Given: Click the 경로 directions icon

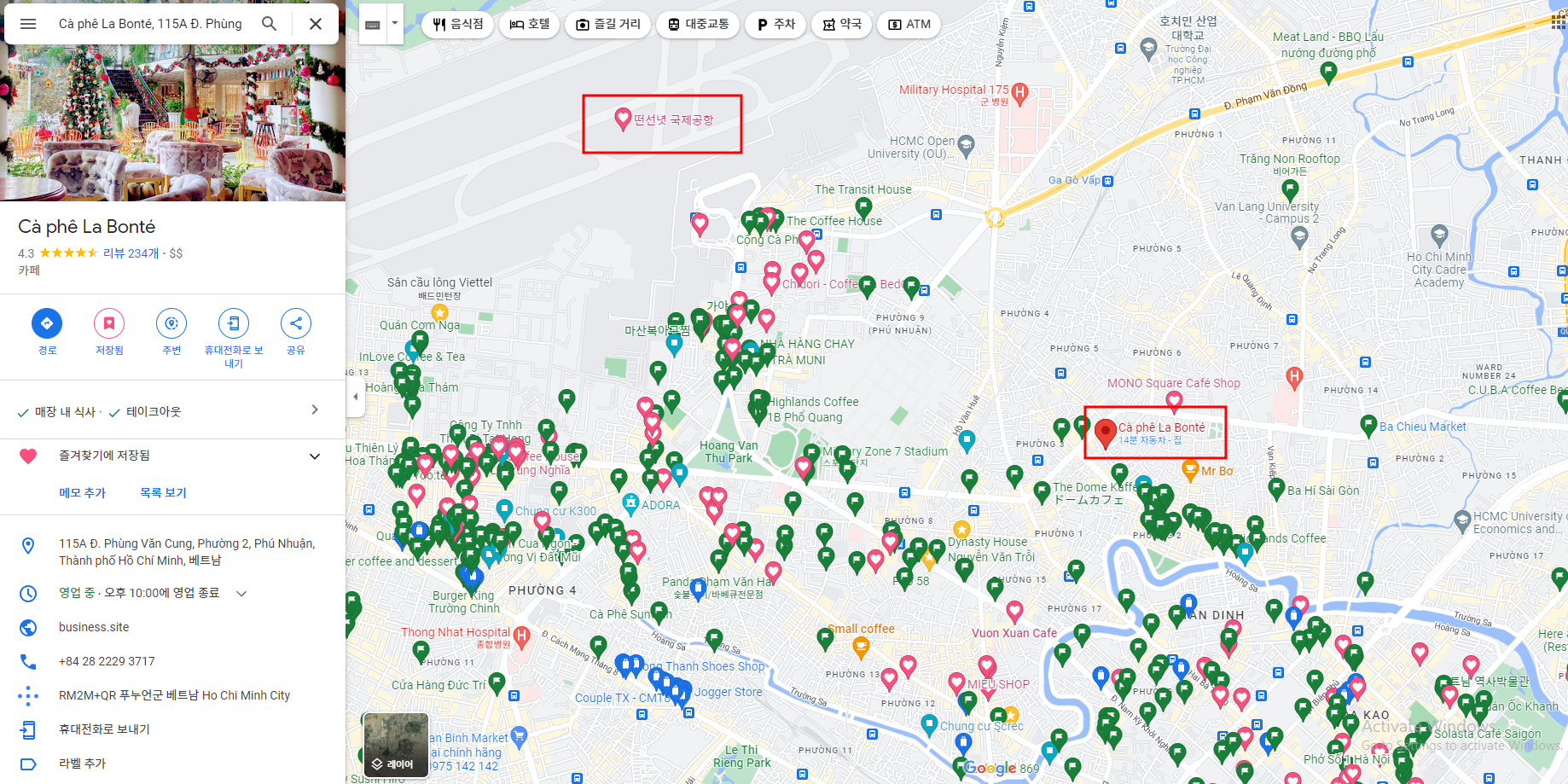Looking at the screenshot, I should coord(47,323).
